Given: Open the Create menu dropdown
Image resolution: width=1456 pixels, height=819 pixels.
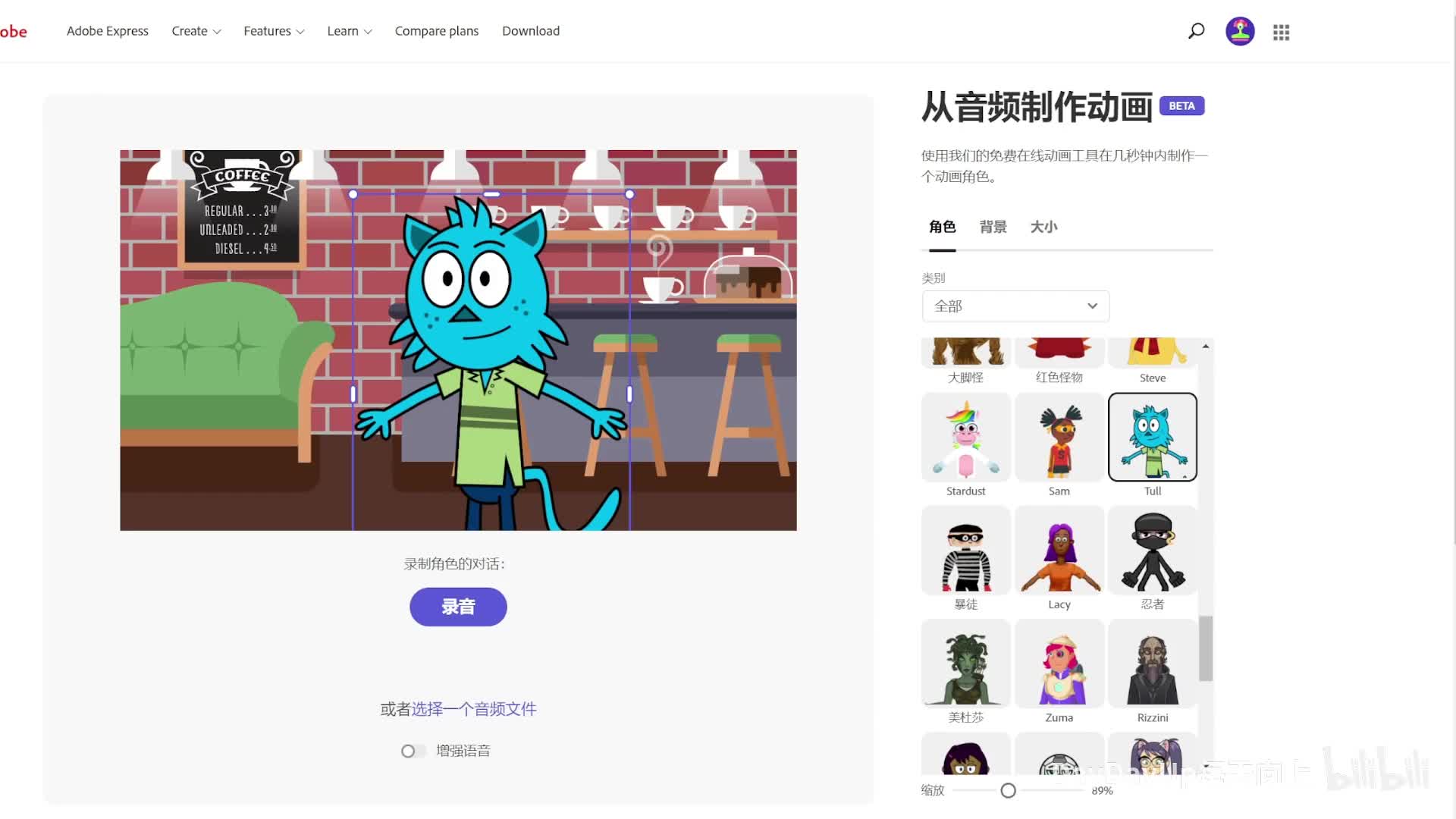Looking at the screenshot, I should click(196, 31).
